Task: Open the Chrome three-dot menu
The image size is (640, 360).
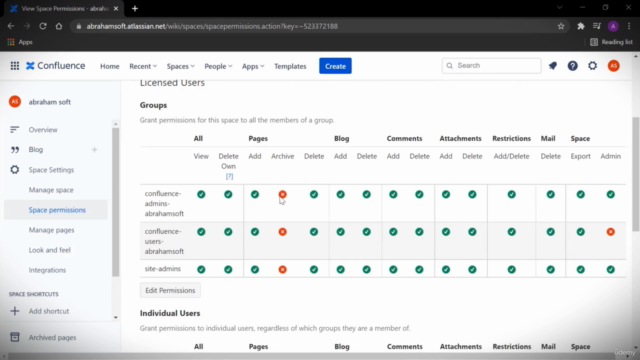Action: point(629,26)
